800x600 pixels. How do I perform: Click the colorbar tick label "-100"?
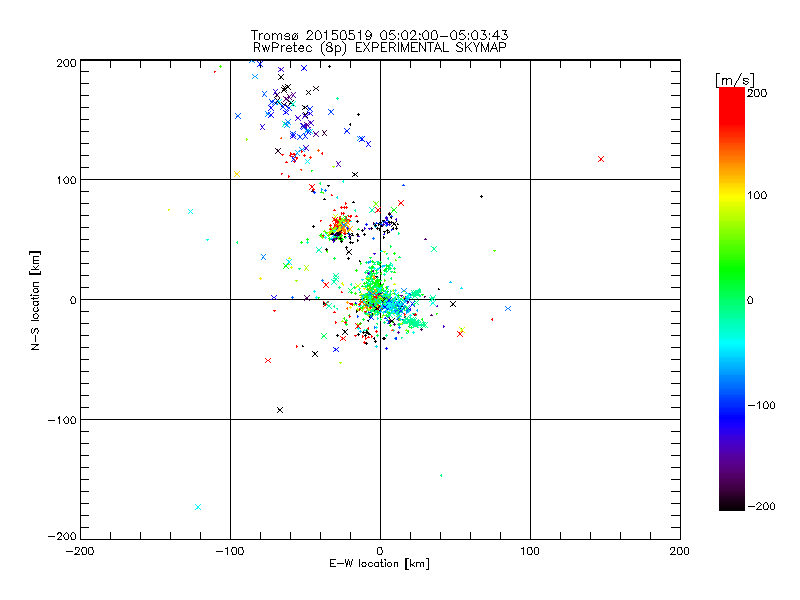click(761, 406)
